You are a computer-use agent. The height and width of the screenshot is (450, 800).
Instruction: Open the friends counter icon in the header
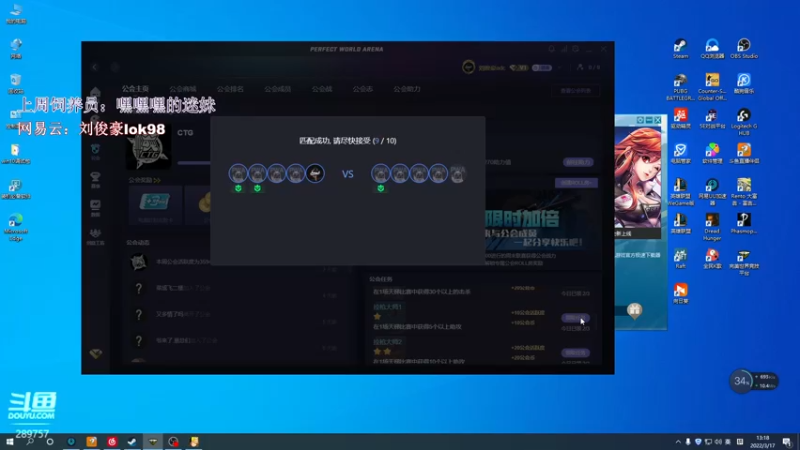coord(588,67)
